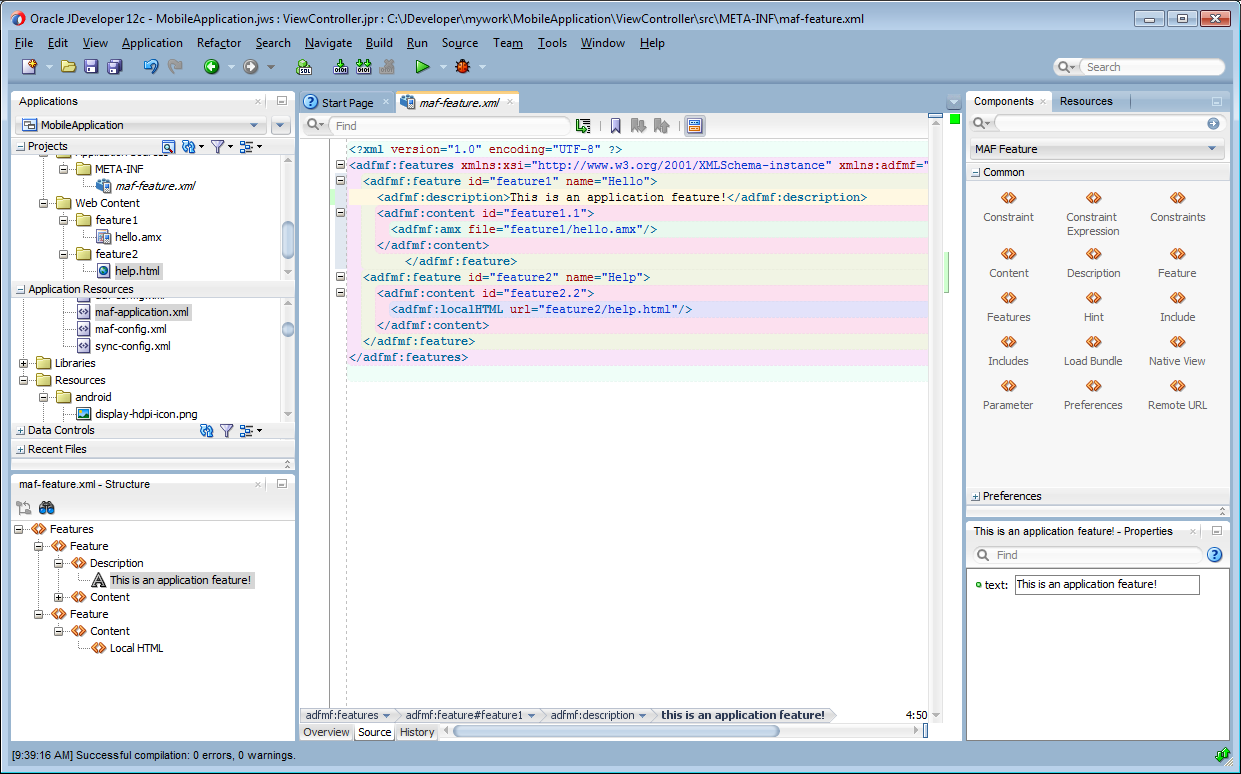This screenshot has width=1241, height=774.
Task: Toggle bookmark icon in editor toolbar
Action: [615, 126]
